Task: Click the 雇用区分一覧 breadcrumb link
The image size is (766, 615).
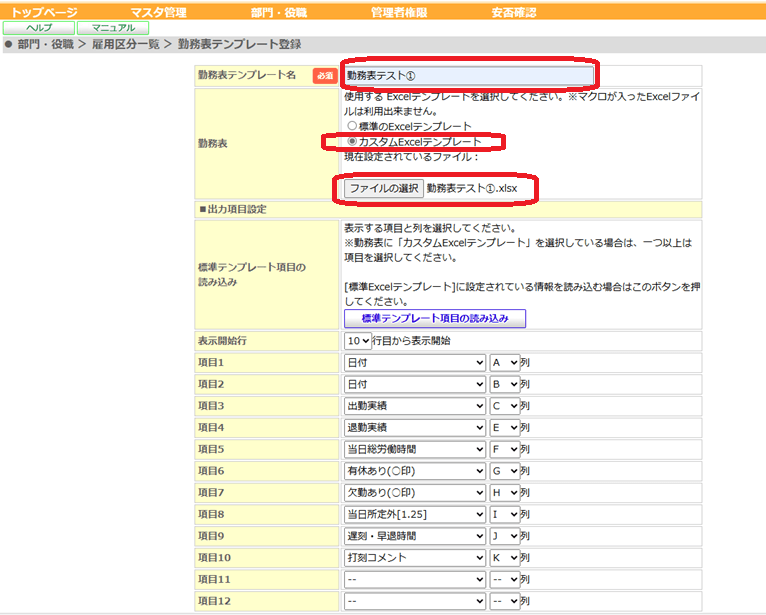Action: pyautogui.click(x=126, y=44)
